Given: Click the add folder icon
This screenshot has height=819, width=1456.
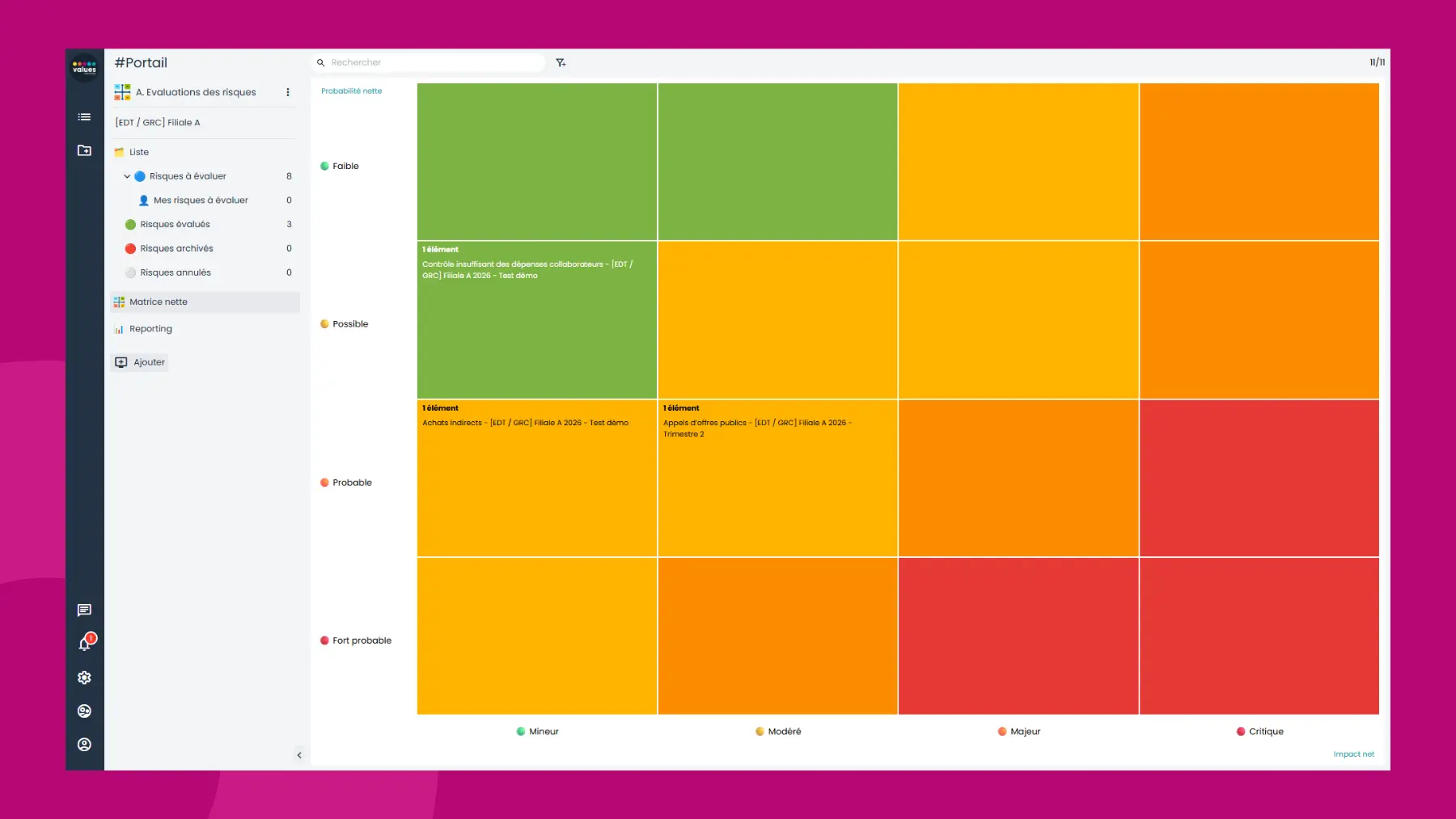Looking at the screenshot, I should point(83,150).
